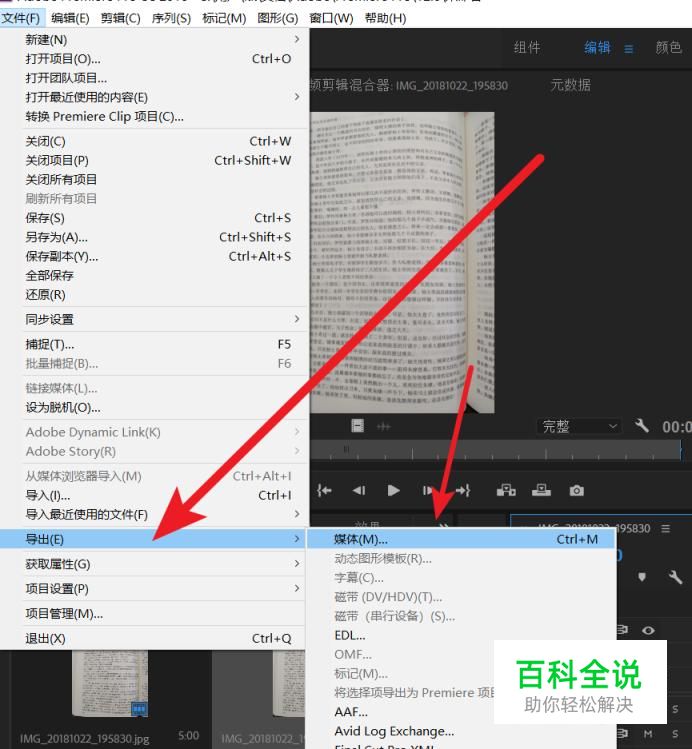Image resolution: width=692 pixels, height=749 pixels.
Task: Mute audio track with M button
Action: (x=648, y=733)
